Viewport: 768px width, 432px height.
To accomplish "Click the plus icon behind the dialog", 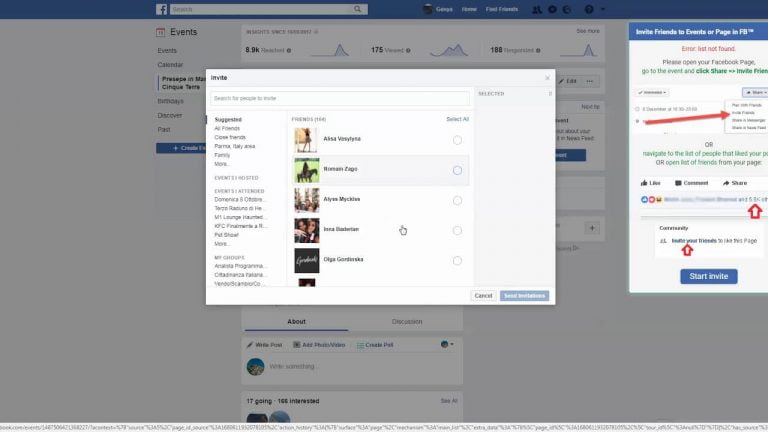I will click(x=592, y=228).
